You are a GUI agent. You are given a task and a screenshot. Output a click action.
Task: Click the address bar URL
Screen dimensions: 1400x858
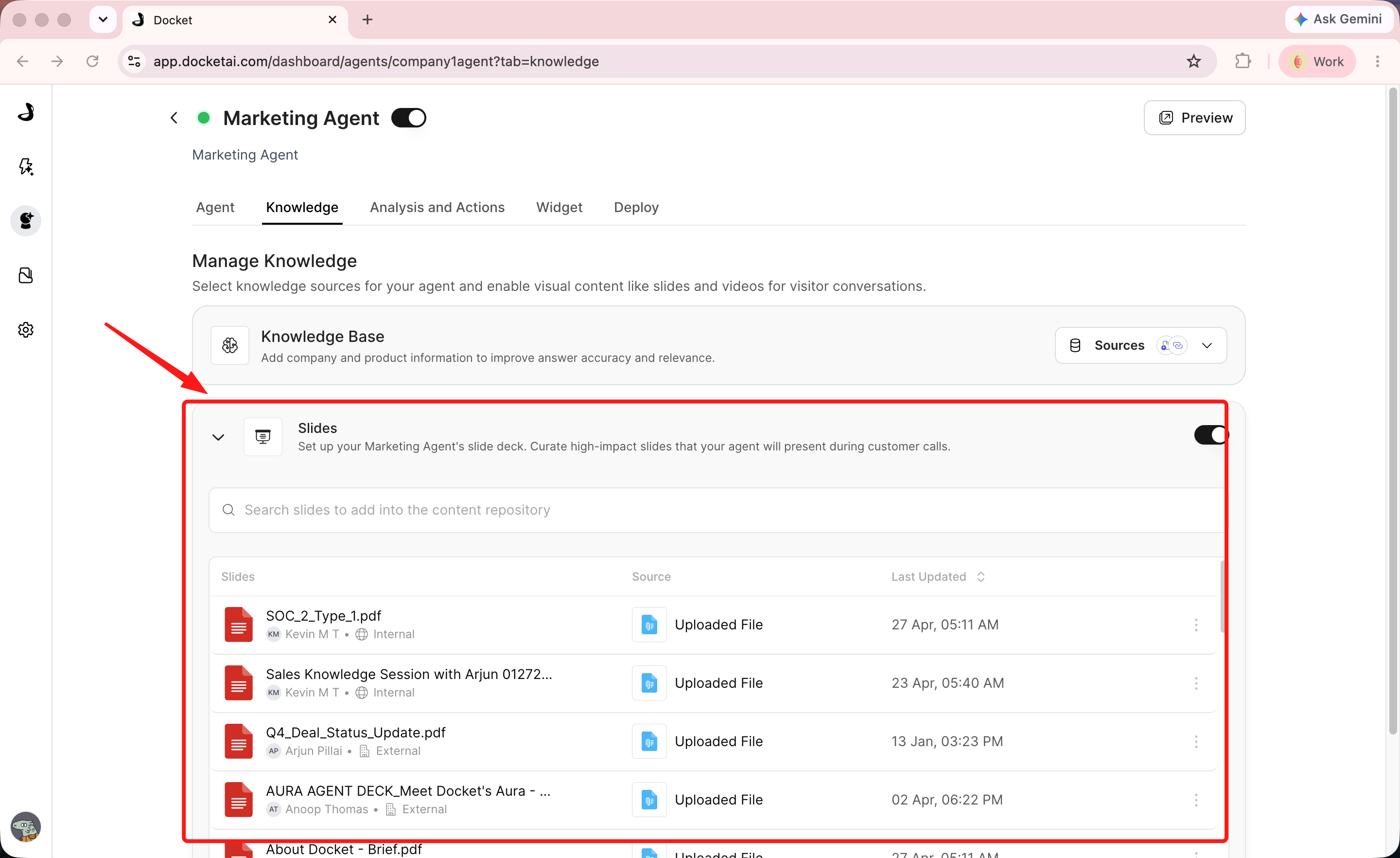376,61
